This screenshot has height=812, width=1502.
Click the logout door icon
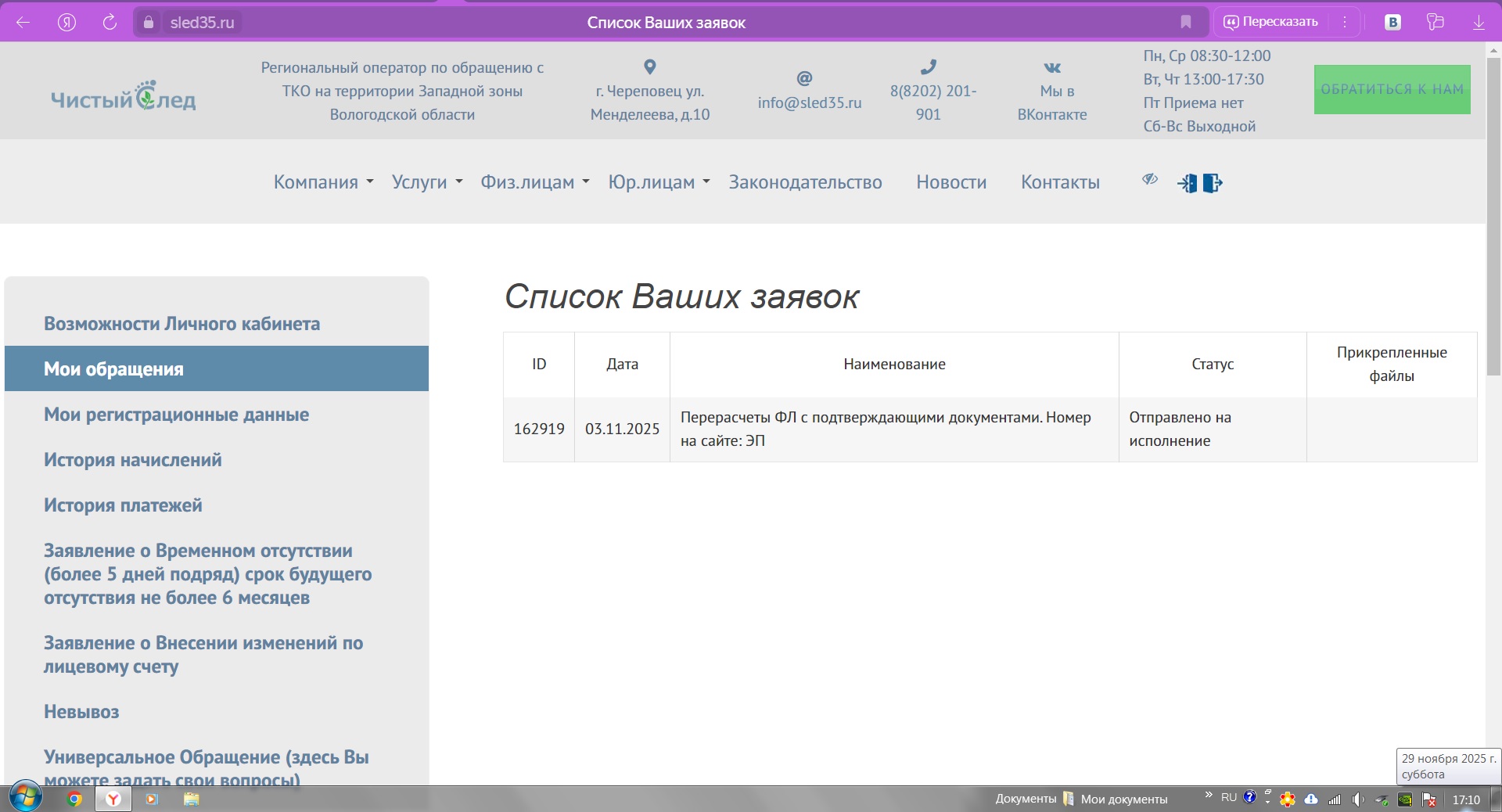1212,183
